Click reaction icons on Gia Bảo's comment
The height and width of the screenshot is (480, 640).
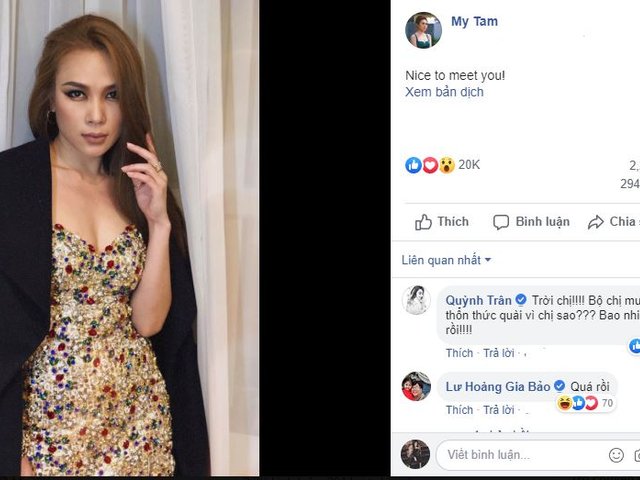coord(576,403)
